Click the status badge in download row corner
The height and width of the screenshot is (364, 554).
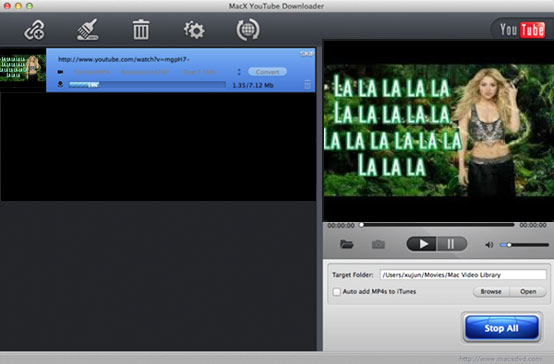pyautogui.click(x=306, y=54)
